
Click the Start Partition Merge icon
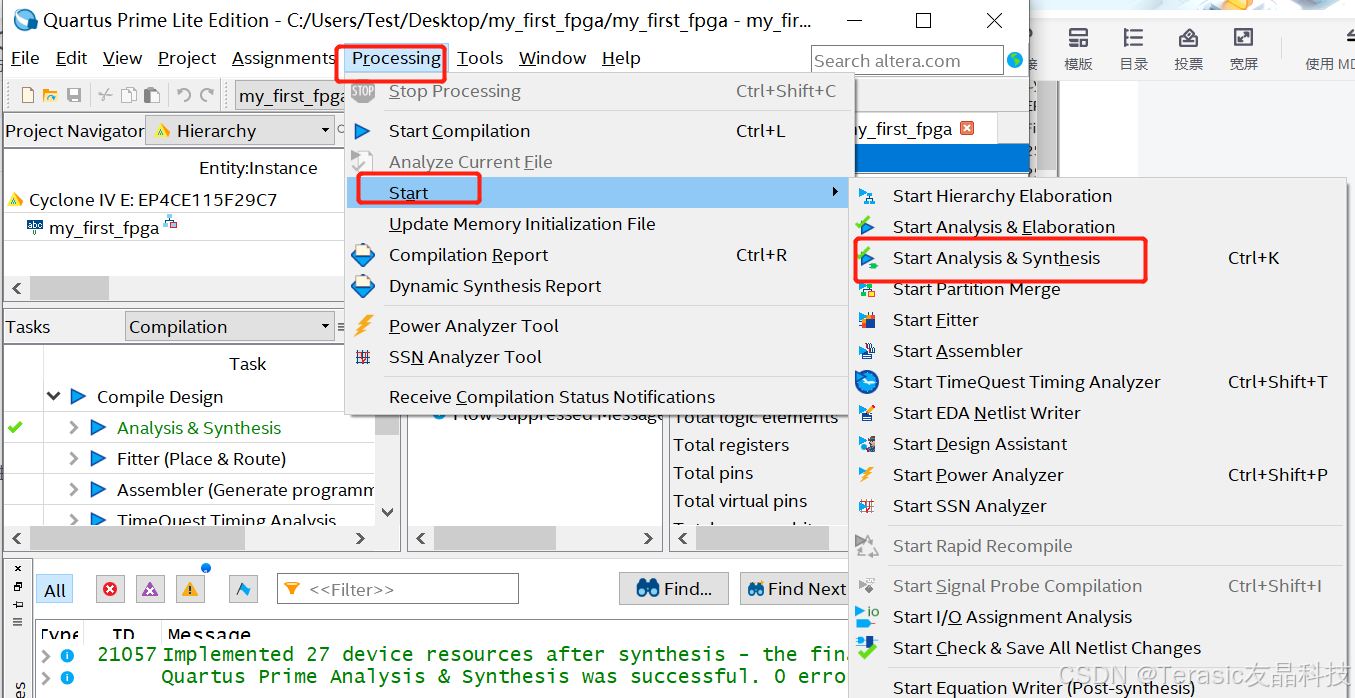[867, 289]
